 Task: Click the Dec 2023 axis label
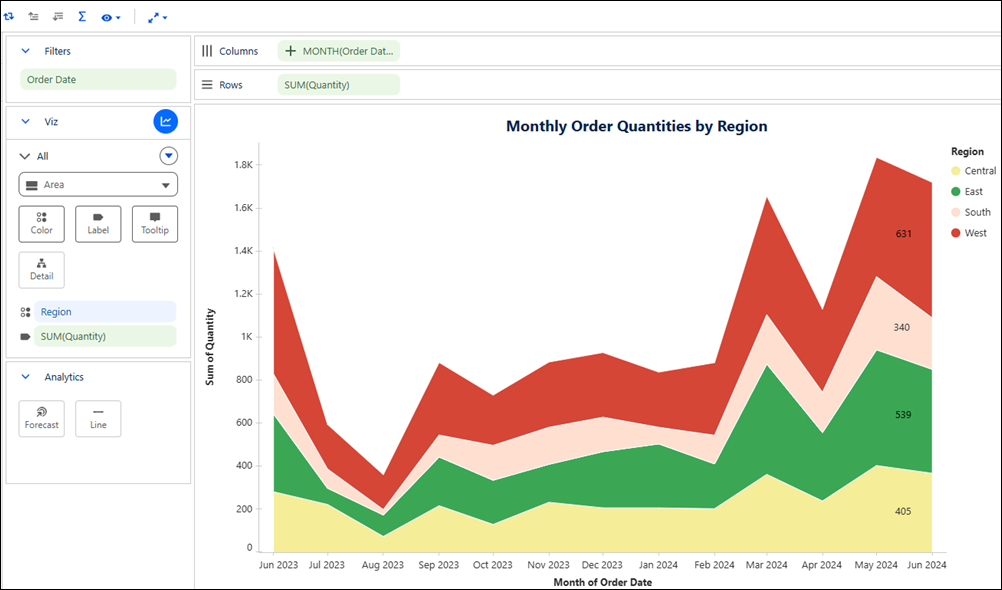point(602,565)
